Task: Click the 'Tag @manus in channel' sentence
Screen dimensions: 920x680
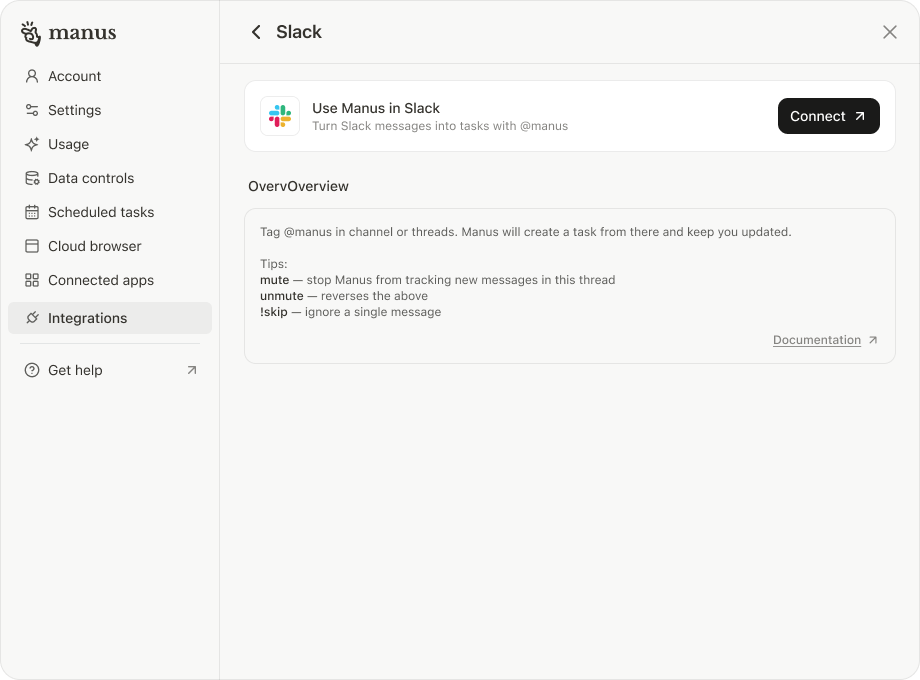Action: pyautogui.click(x=526, y=232)
